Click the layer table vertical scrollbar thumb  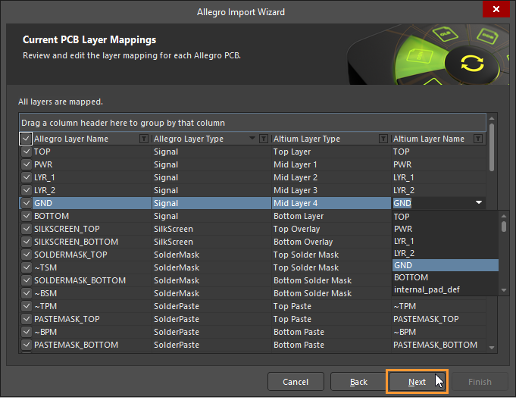coord(492,147)
